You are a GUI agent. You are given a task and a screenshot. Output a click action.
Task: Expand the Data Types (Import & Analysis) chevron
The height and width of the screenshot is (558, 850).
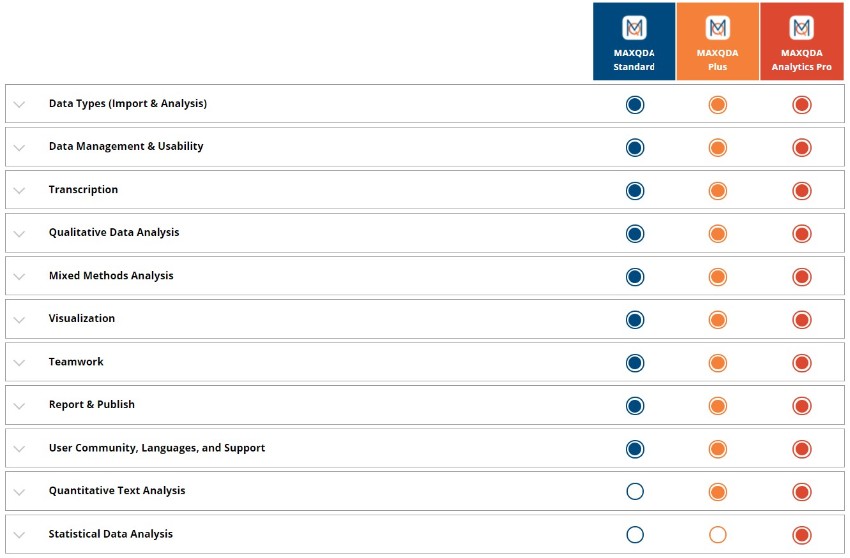pyautogui.click(x=19, y=104)
